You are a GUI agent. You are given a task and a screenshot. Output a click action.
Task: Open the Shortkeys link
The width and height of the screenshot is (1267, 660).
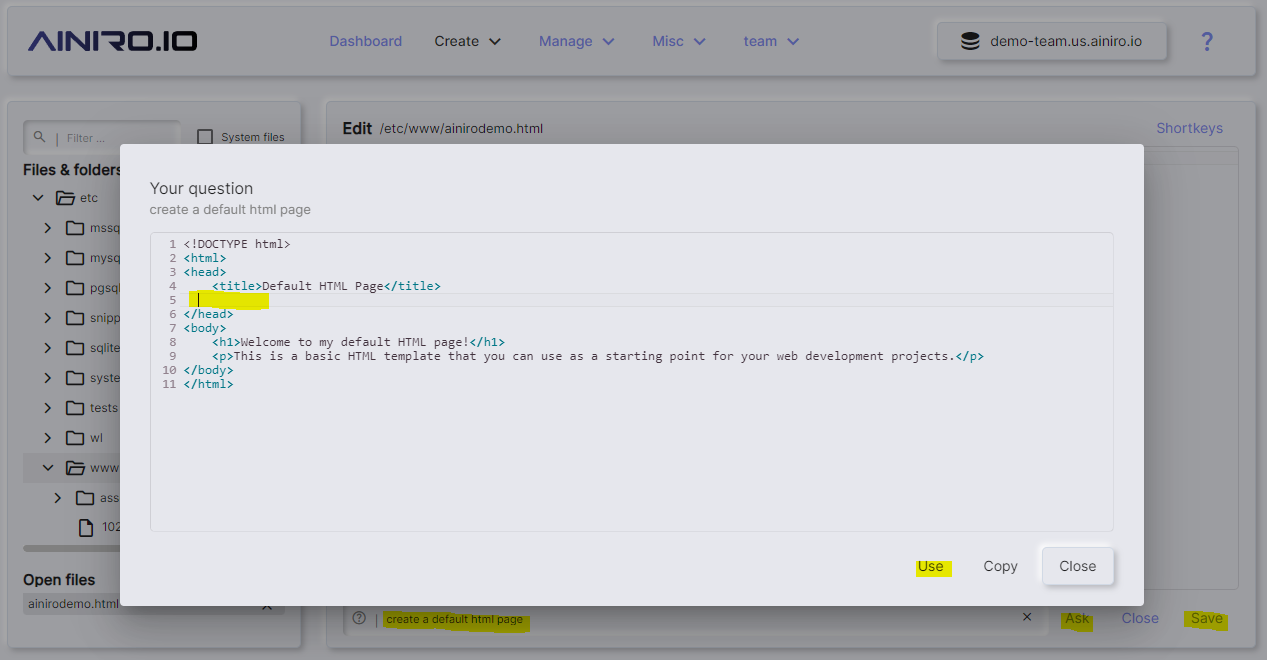coord(1189,128)
